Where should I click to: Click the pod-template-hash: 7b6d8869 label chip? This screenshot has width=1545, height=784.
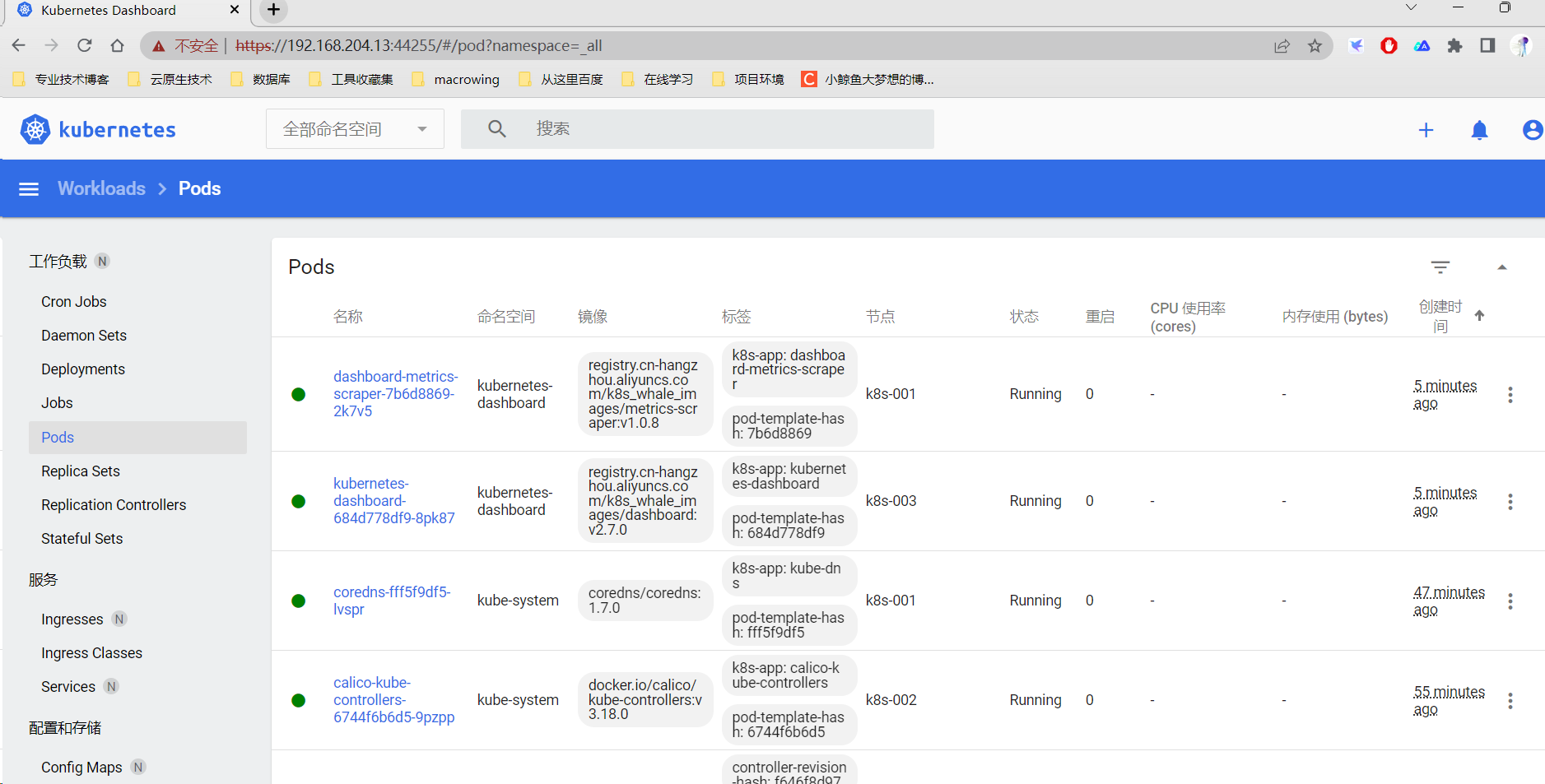tap(789, 426)
